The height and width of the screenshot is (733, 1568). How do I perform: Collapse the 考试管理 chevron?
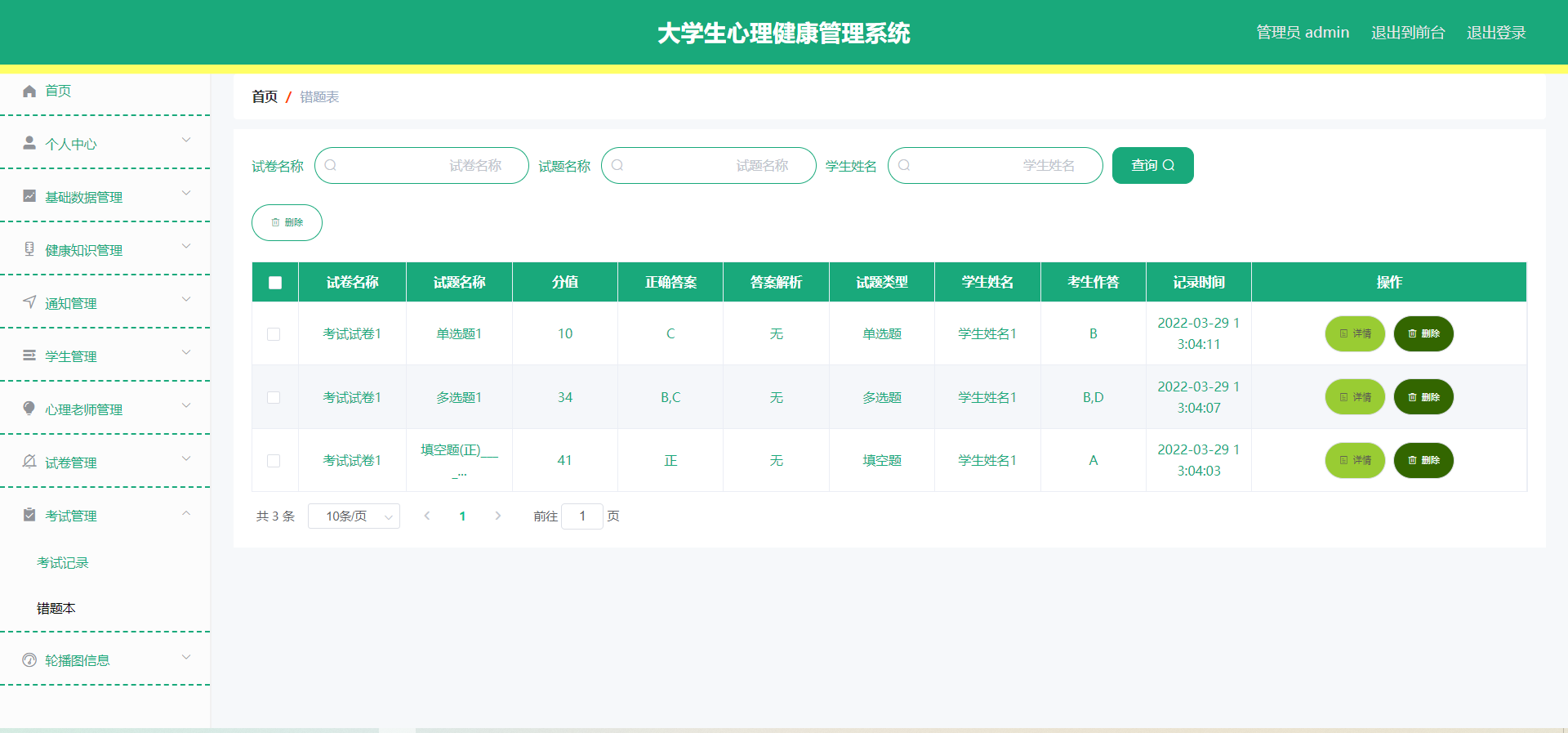coord(186,512)
